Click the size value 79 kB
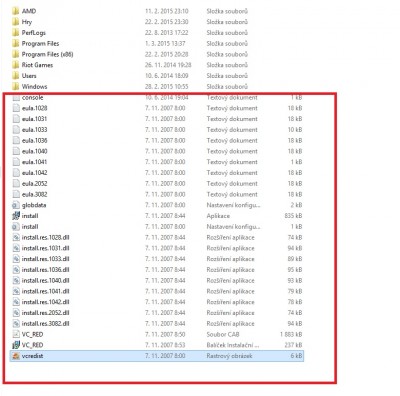Viewport: 400px width, 396px height. [295, 291]
